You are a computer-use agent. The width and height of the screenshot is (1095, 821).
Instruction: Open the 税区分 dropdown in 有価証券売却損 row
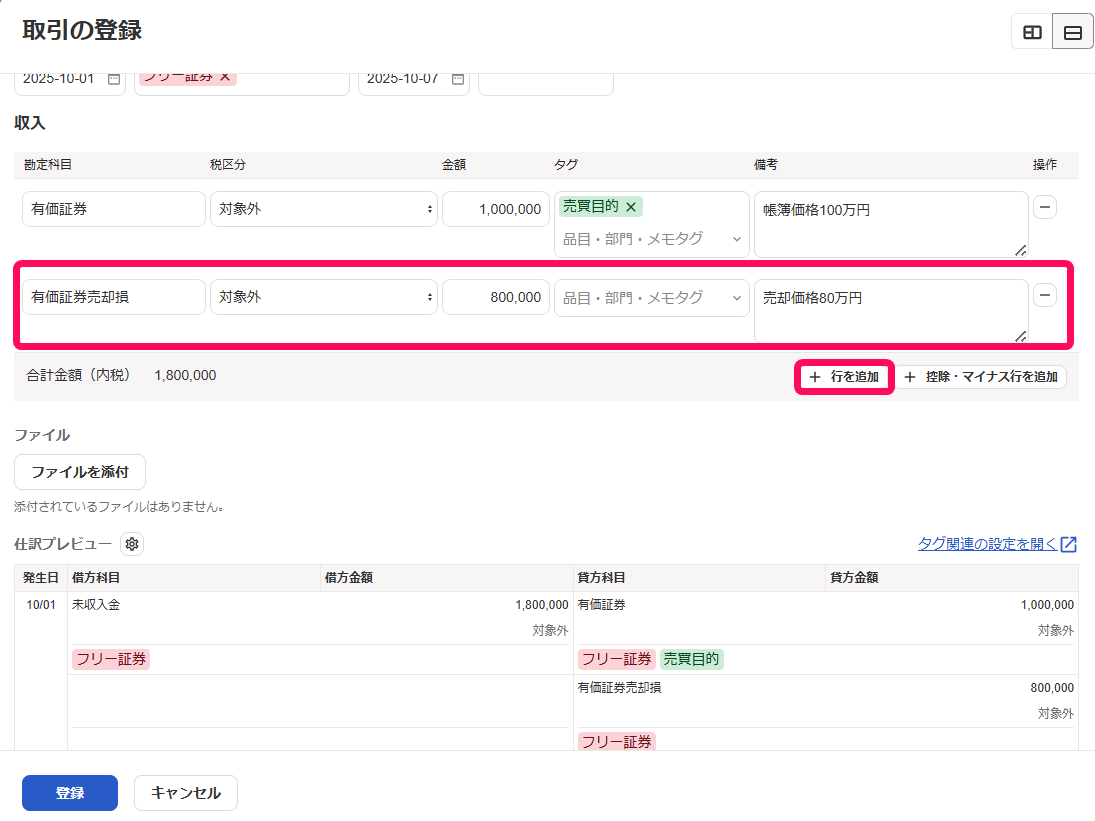324,297
